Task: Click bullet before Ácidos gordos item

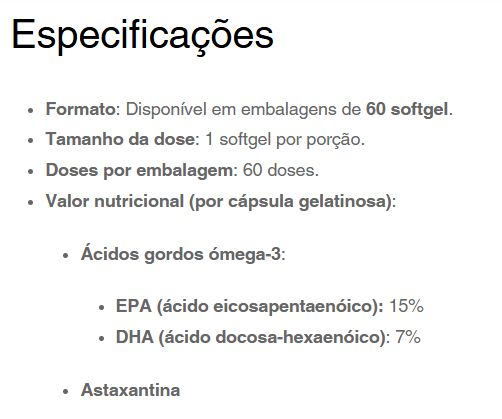Action: (x=65, y=256)
